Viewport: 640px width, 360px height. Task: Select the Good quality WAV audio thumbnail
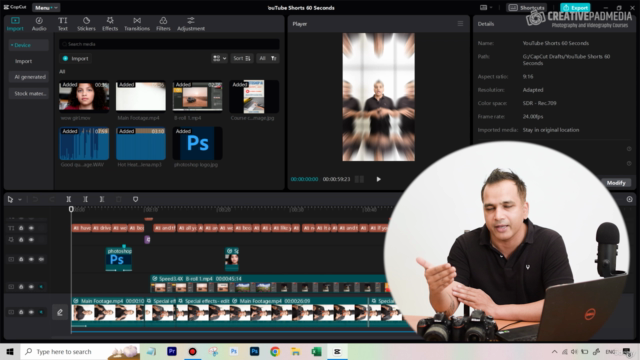[x=84, y=143]
